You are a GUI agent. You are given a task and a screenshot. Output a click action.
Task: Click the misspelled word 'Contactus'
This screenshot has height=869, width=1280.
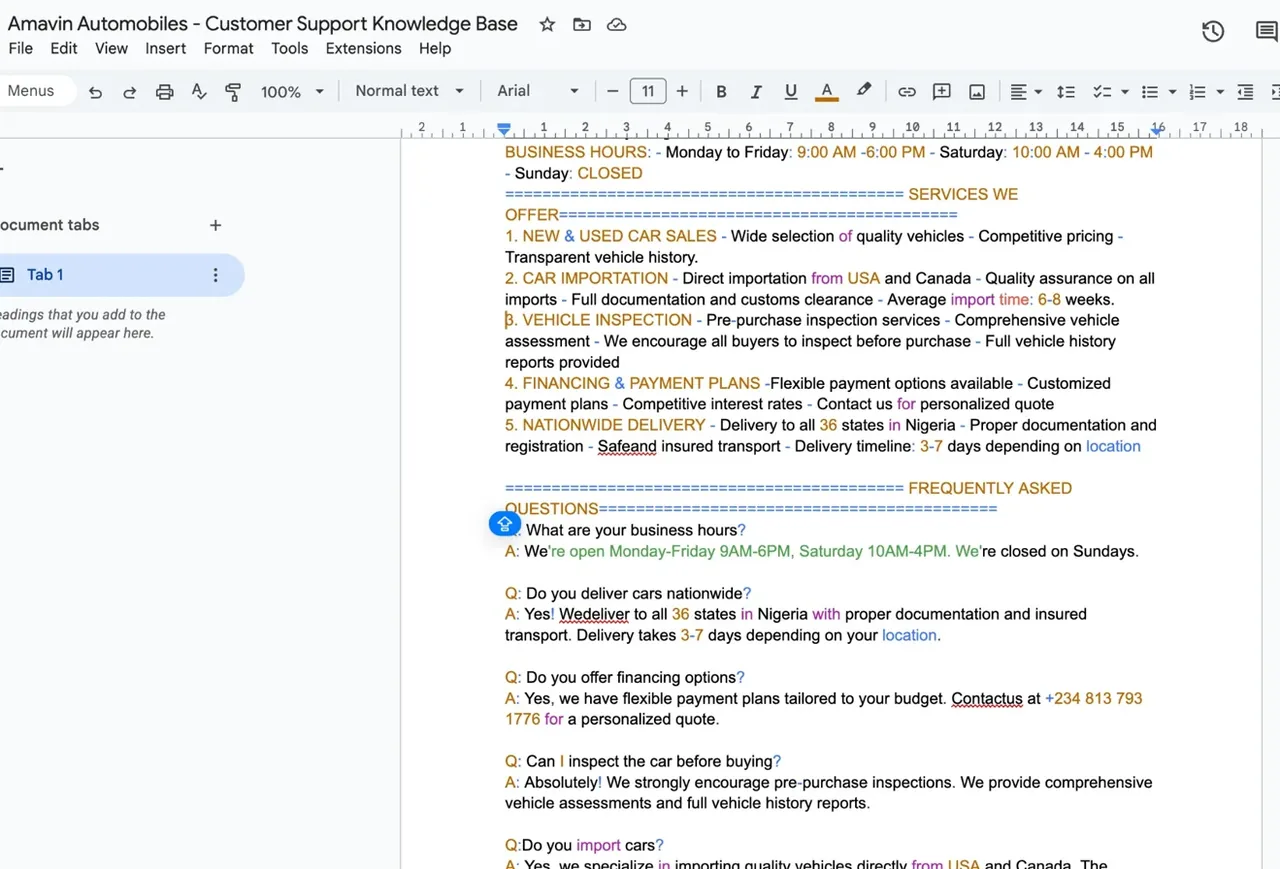987,698
